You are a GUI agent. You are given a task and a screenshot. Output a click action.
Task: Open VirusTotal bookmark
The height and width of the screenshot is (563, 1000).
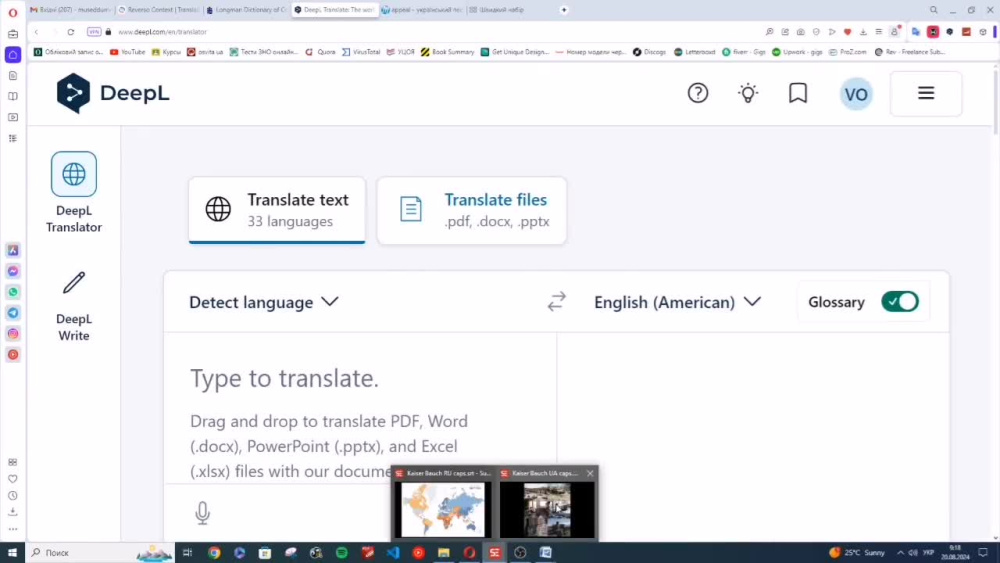click(x=360, y=52)
